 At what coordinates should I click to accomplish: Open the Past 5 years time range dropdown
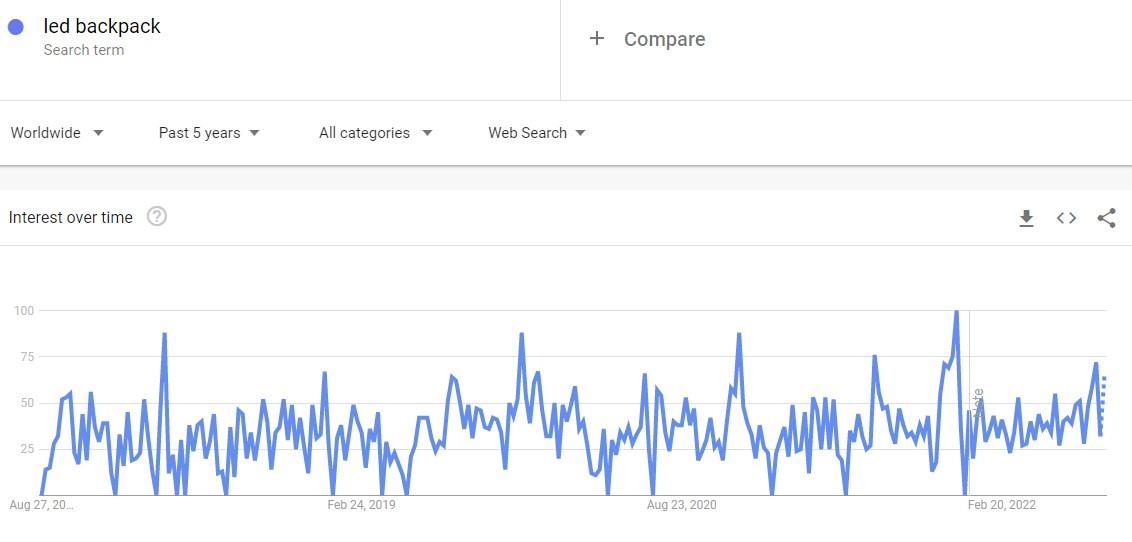209,133
